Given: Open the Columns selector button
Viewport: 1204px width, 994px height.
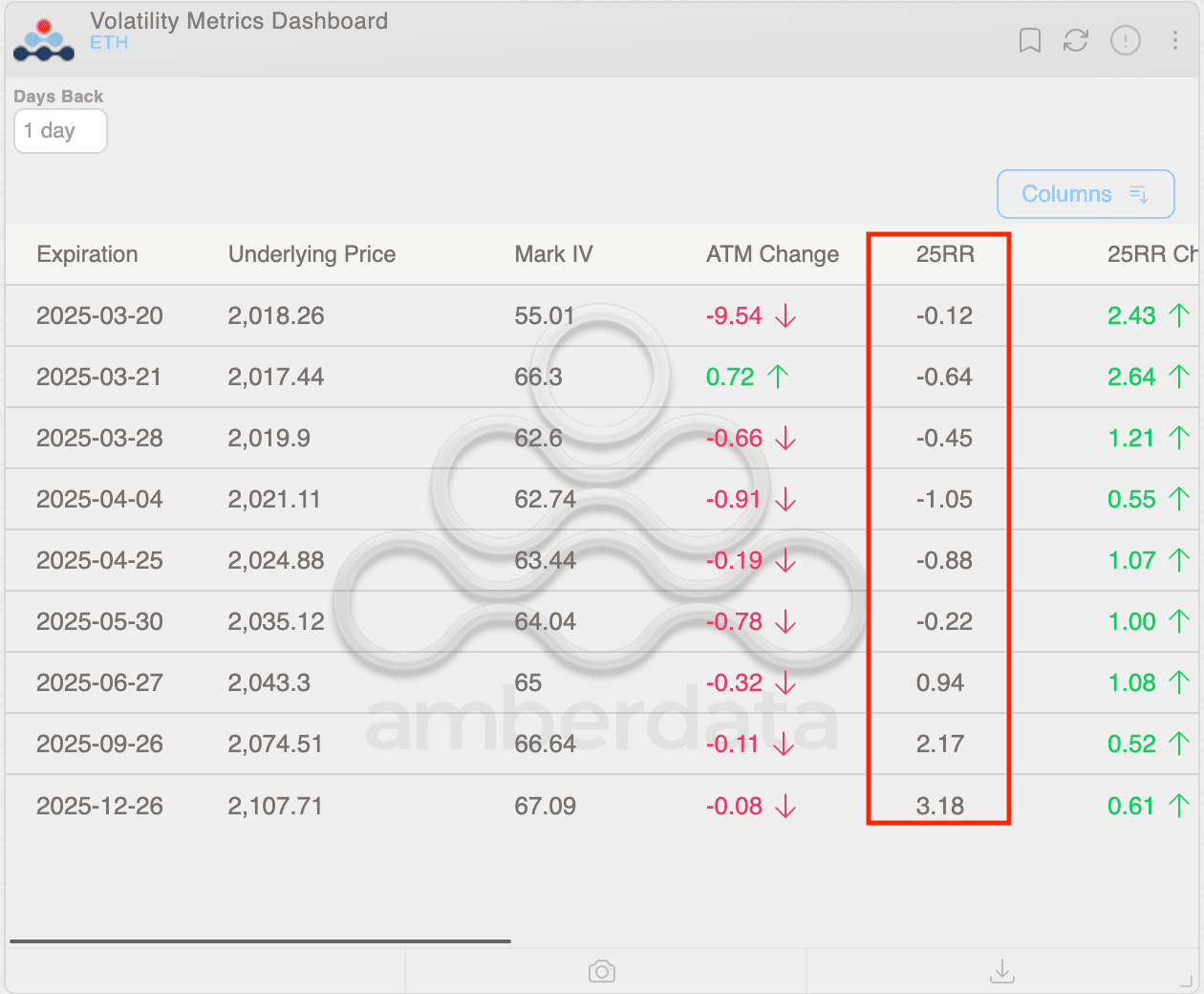Looking at the screenshot, I should (x=1086, y=194).
